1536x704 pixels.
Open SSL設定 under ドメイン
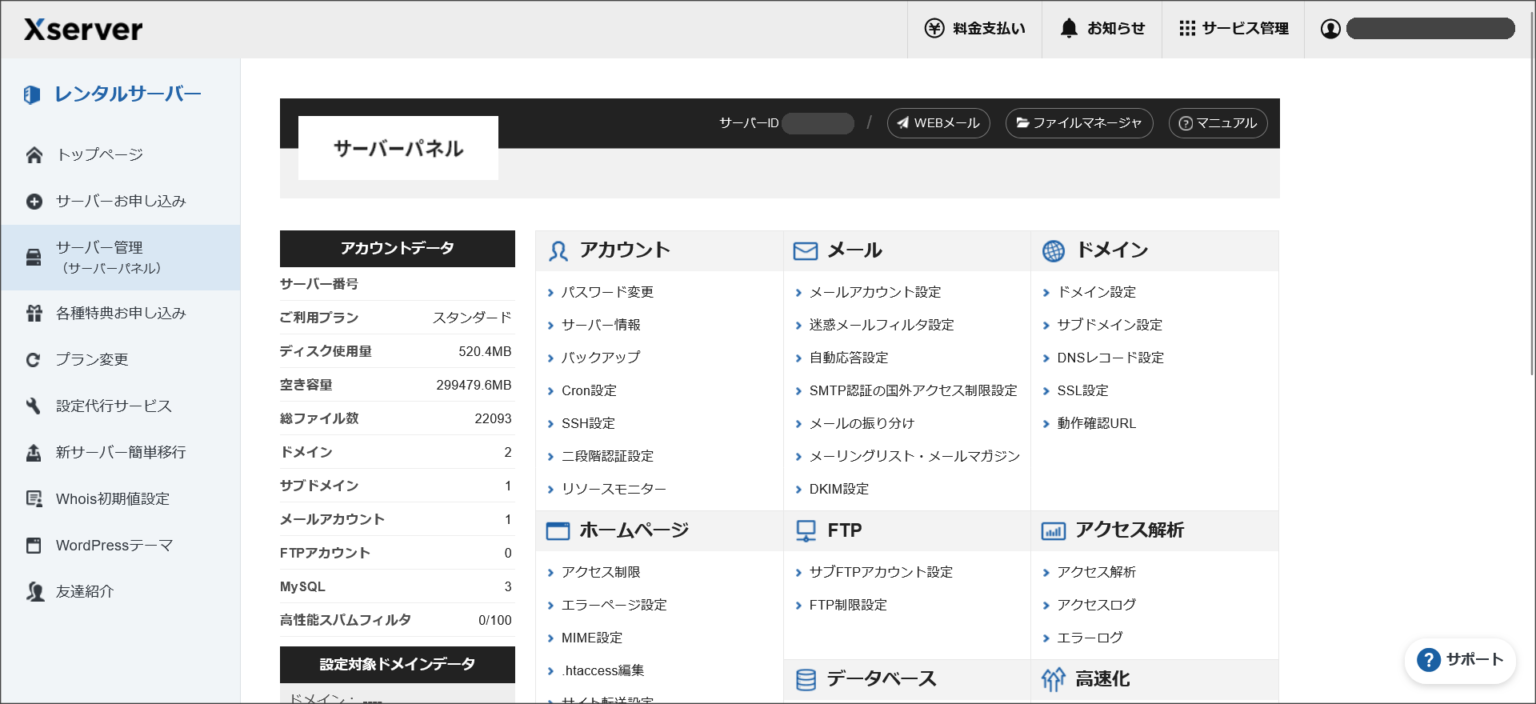click(x=1082, y=390)
